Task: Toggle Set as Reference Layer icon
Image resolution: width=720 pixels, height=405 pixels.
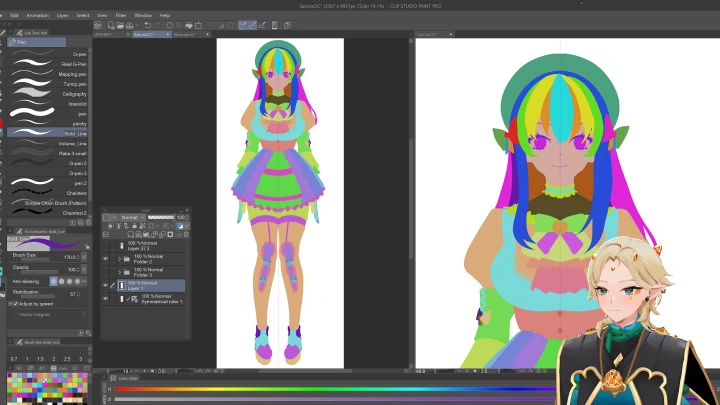Action: 118,226
